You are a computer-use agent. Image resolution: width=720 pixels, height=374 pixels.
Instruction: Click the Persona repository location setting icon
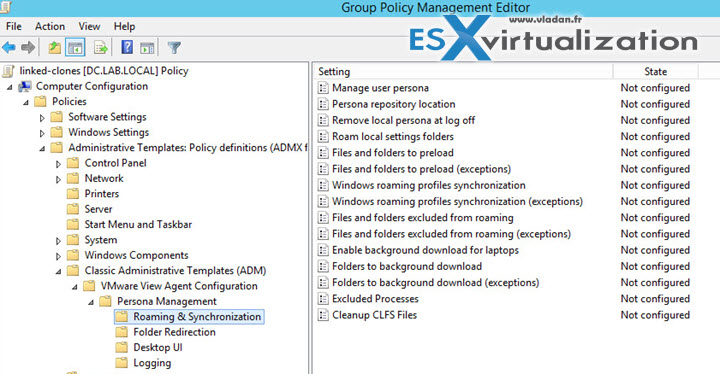click(x=323, y=104)
